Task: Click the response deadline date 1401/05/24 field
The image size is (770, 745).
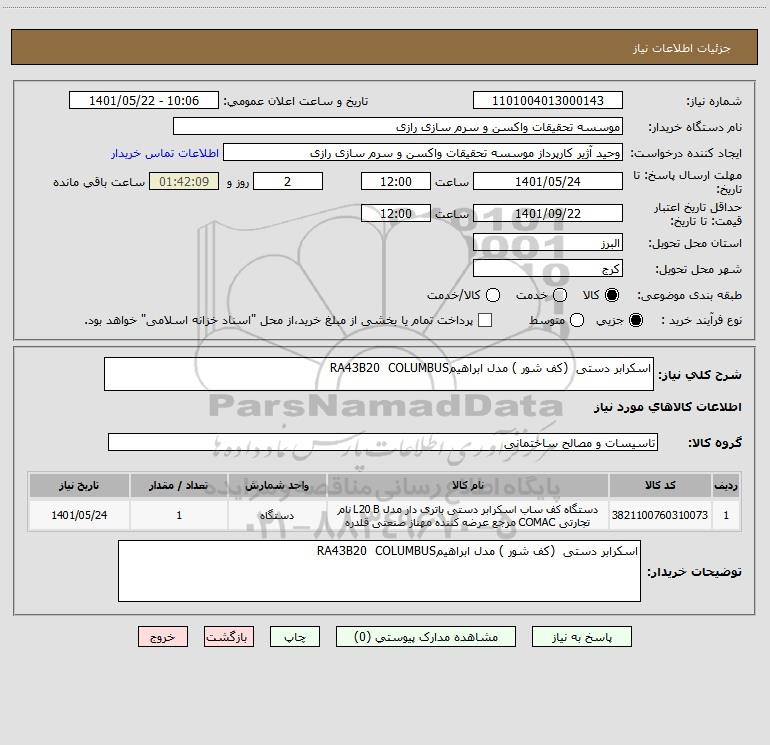Action: pos(548,181)
